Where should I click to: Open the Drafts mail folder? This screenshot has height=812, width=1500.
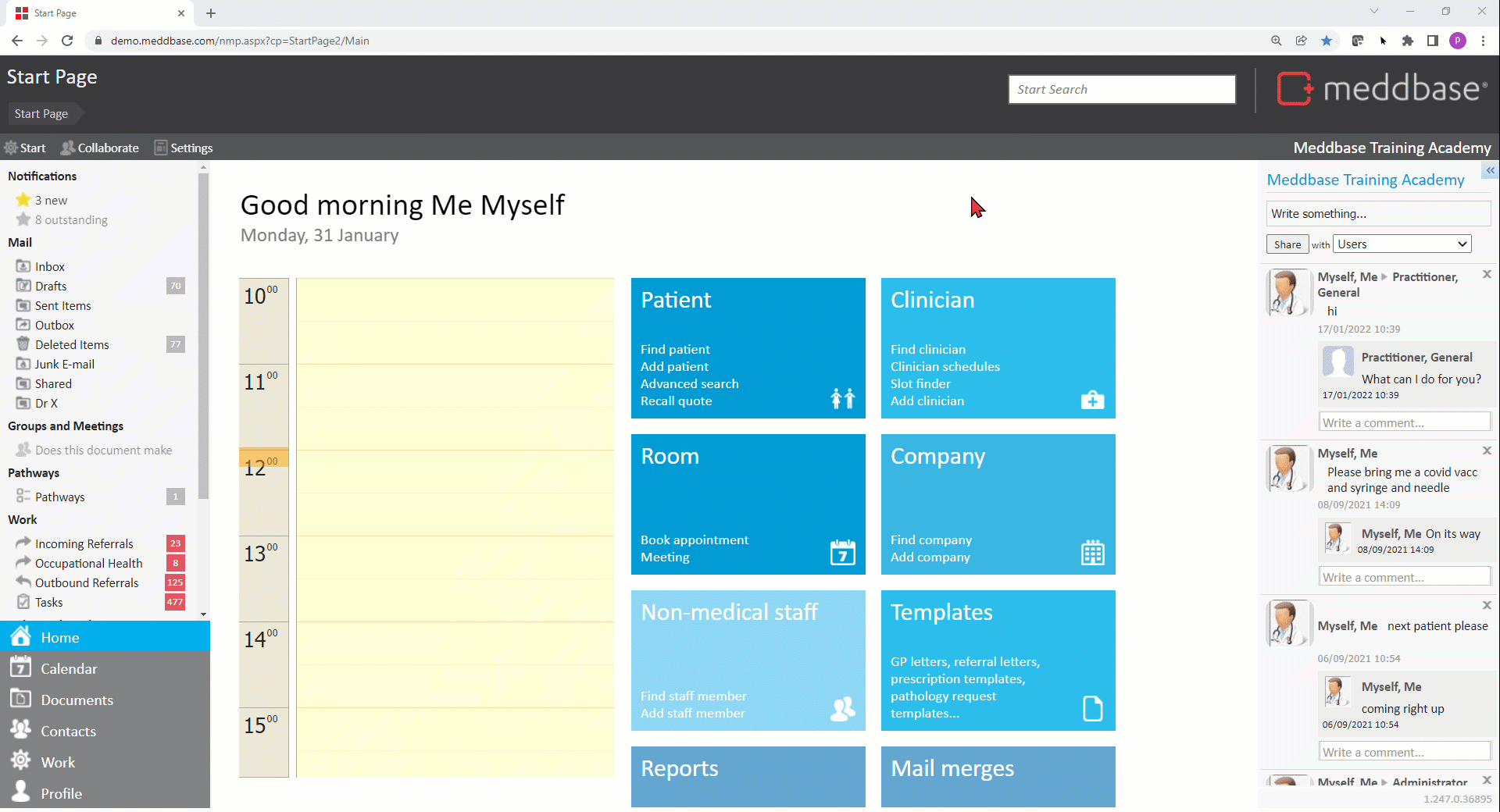pyautogui.click(x=51, y=286)
